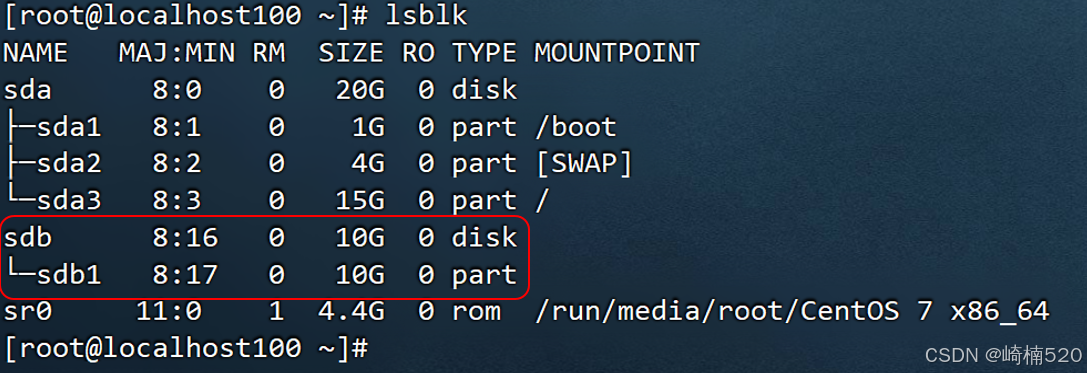Select the MOUNTPOINT column header
The image size is (1087, 373).
pos(617,53)
